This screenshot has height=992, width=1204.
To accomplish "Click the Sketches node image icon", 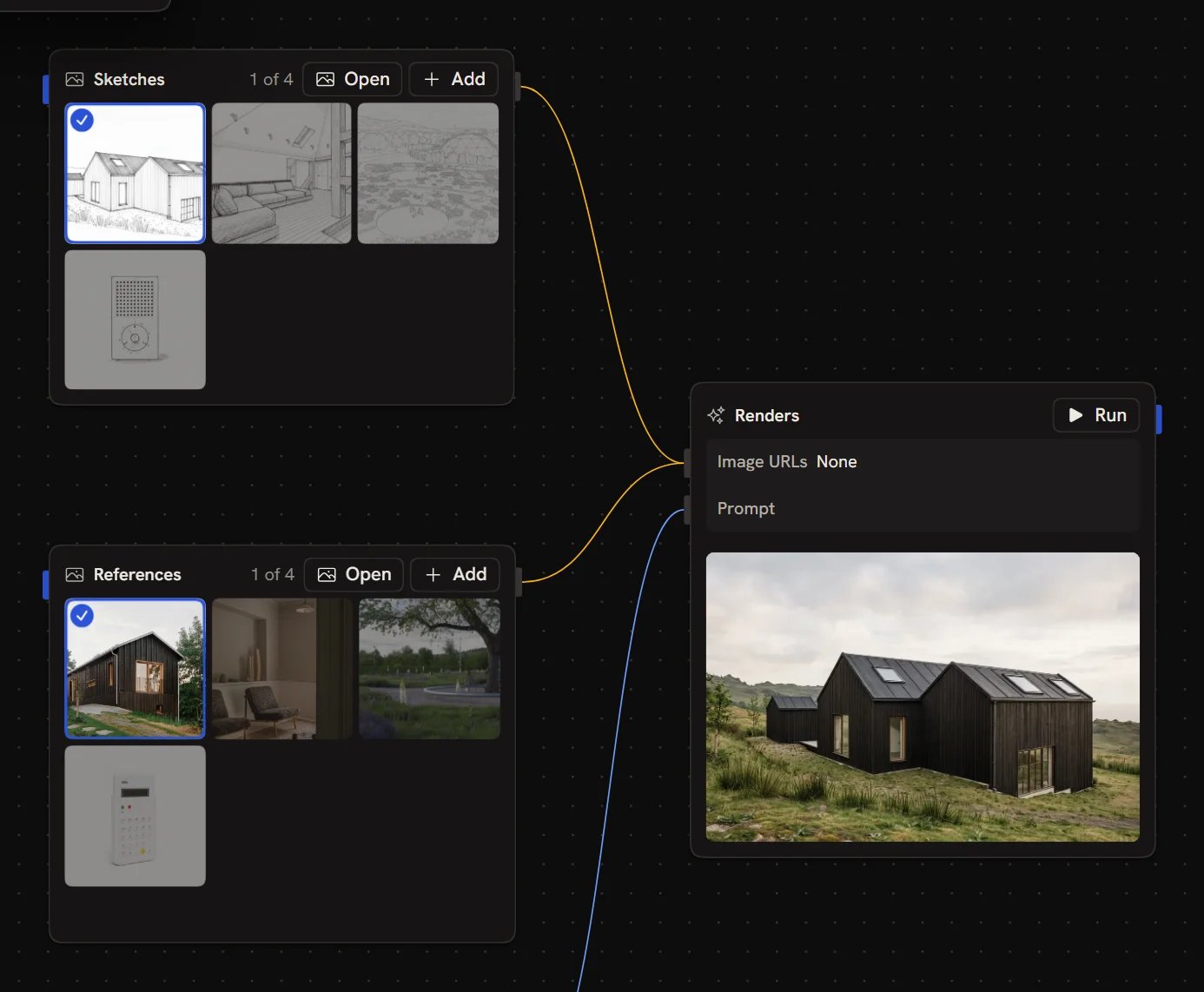I will coord(75,79).
